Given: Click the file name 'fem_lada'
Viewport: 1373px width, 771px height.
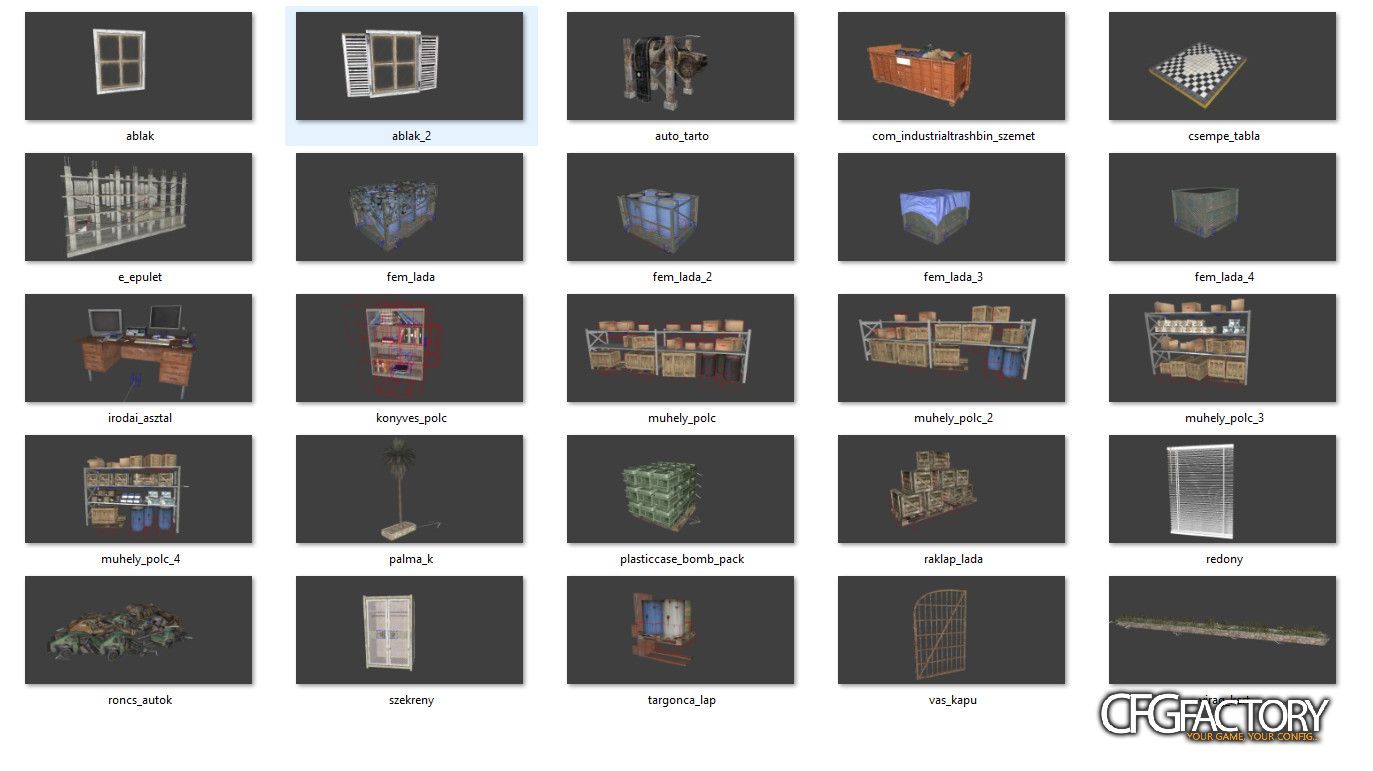Looking at the screenshot, I should coord(411,277).
